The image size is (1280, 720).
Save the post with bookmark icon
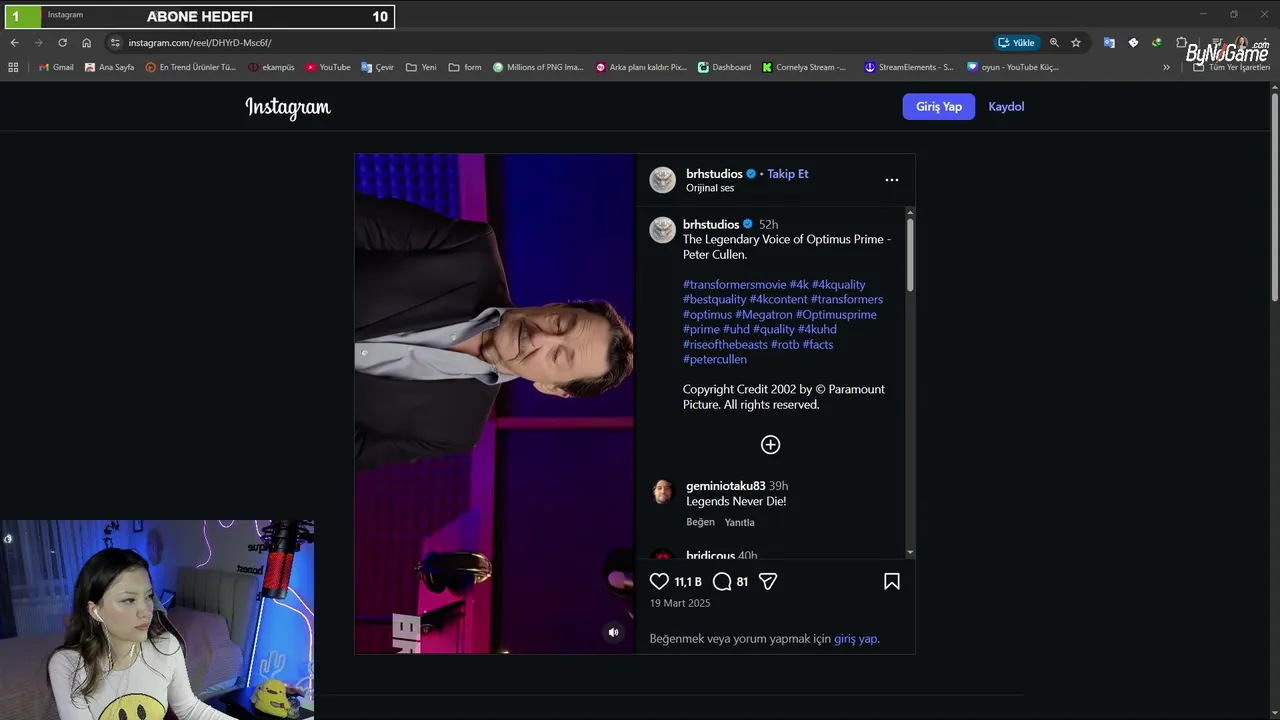coord(892,581)
